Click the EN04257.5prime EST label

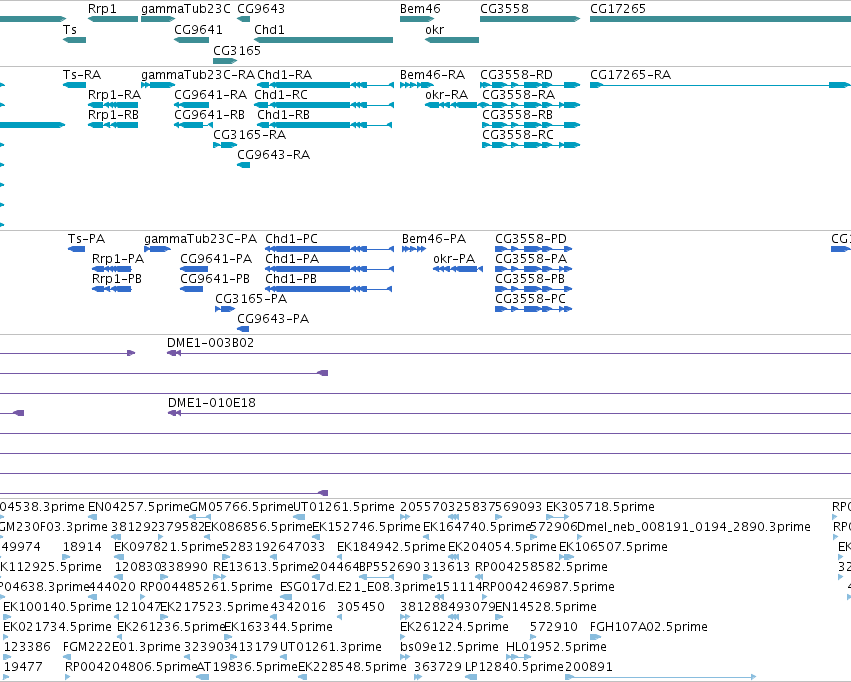click(138, 507)
